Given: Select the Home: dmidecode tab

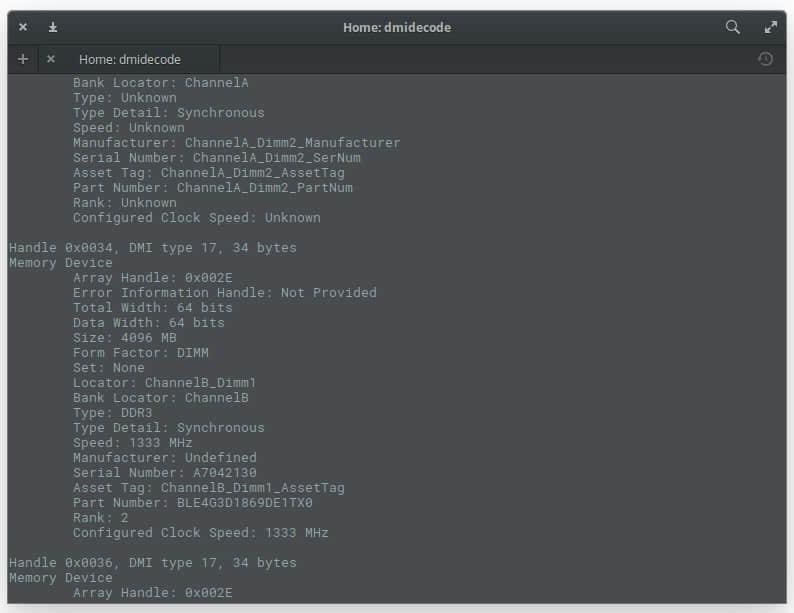Looking at the screenshot, I should tap(130, 59).
